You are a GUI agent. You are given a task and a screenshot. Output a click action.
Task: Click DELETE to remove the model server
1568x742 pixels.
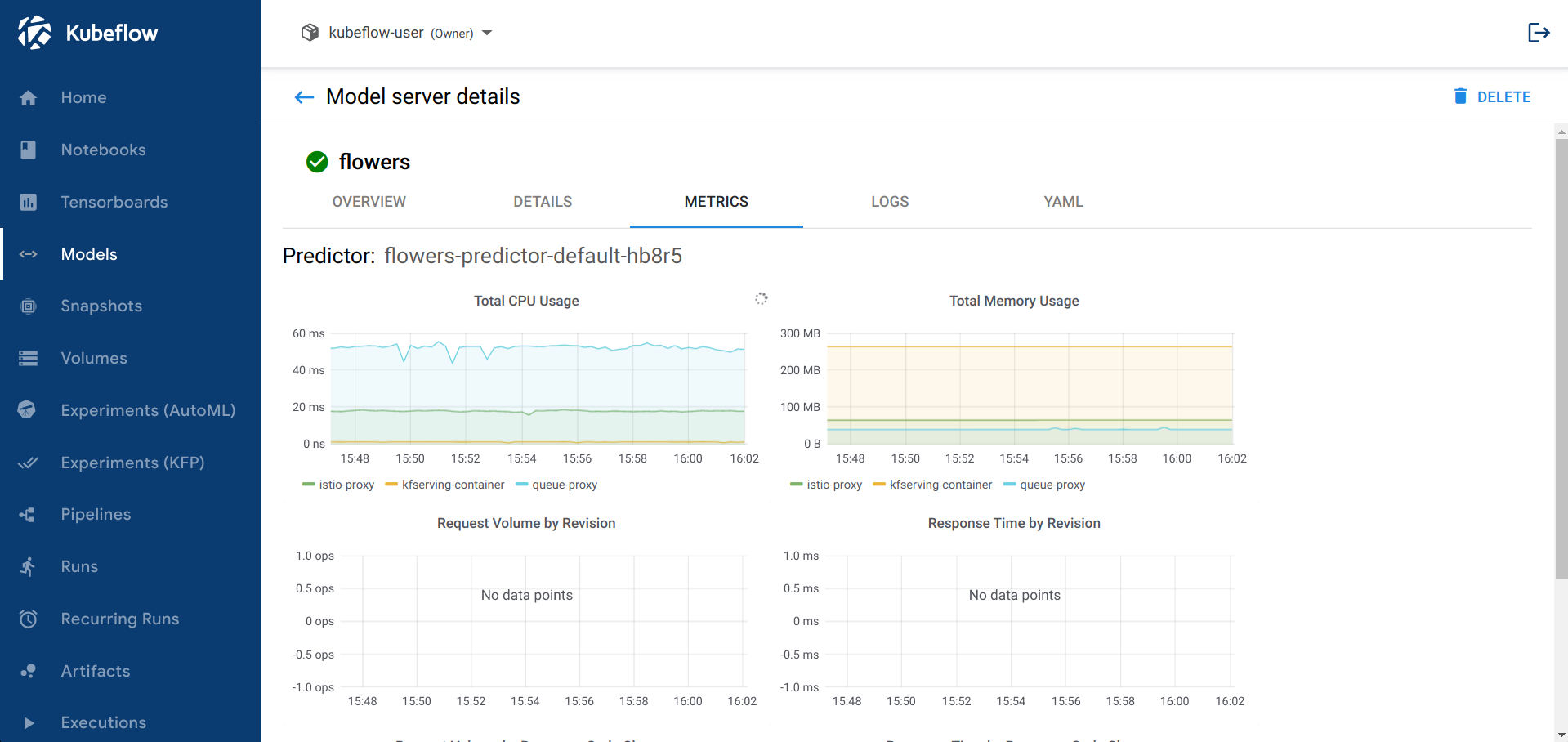point(1492,96)
